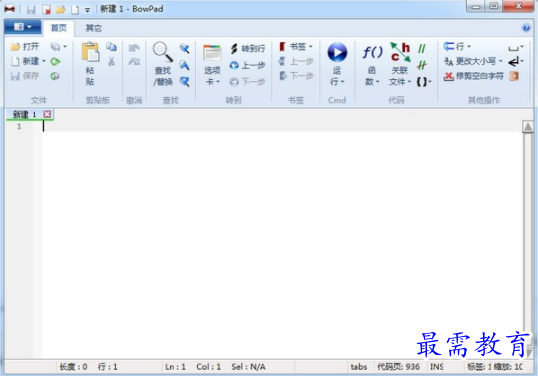Minimize the BowPad window
Image resolution: width=538 pixels, height=376 pixels.
pyautogui.click(x=476, y=7)
